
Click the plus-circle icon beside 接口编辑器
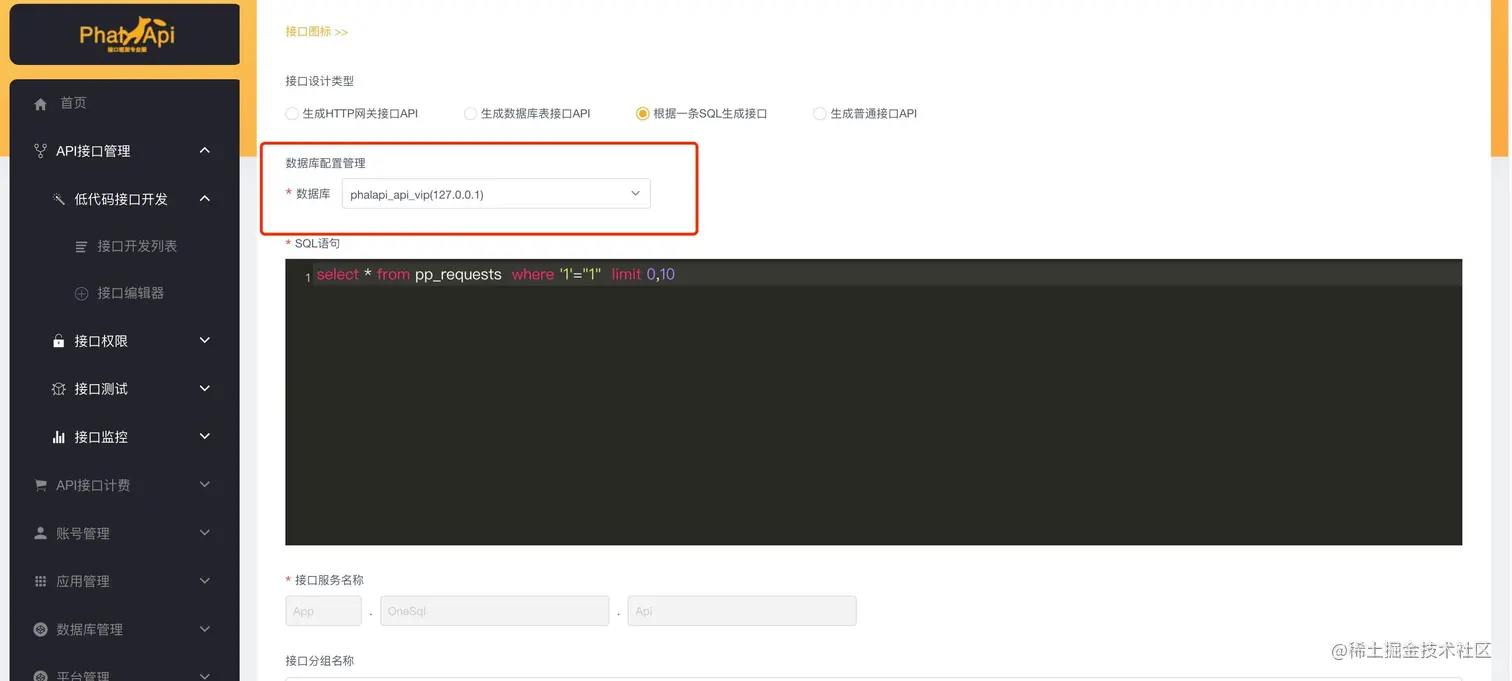pos(82,293)
